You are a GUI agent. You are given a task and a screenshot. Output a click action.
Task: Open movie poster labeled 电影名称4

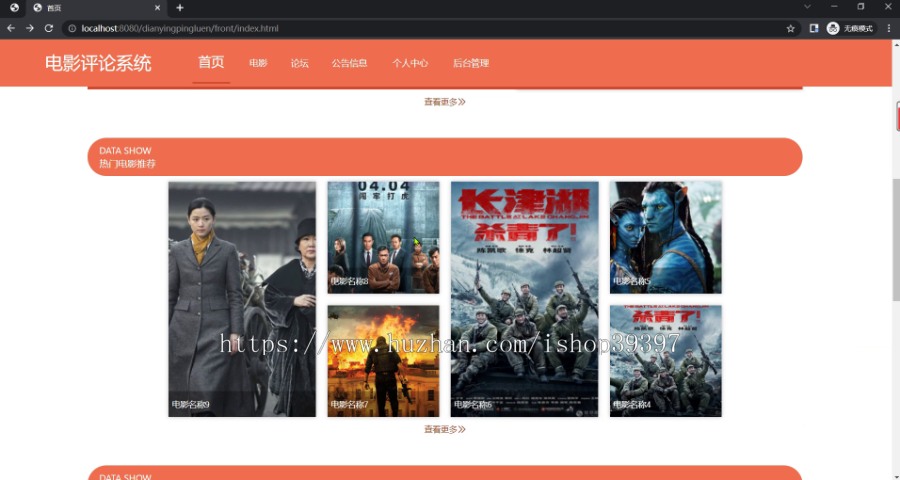(x=666, y=361)
